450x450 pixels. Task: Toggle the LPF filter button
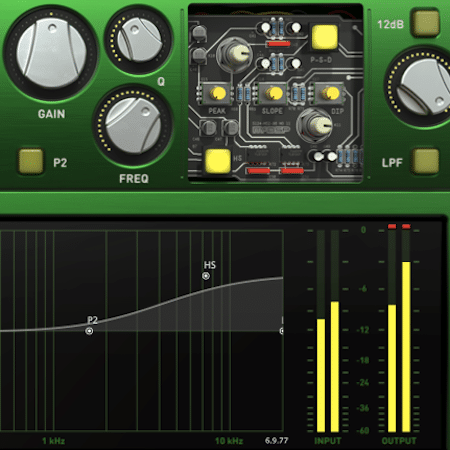[425, 161]
